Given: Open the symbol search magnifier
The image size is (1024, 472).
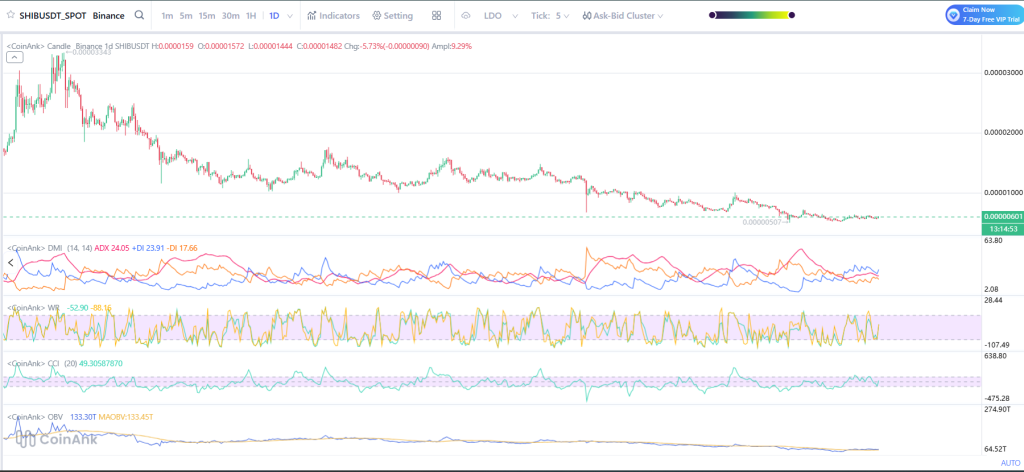Looking at the screenshot, I should 138,16.
